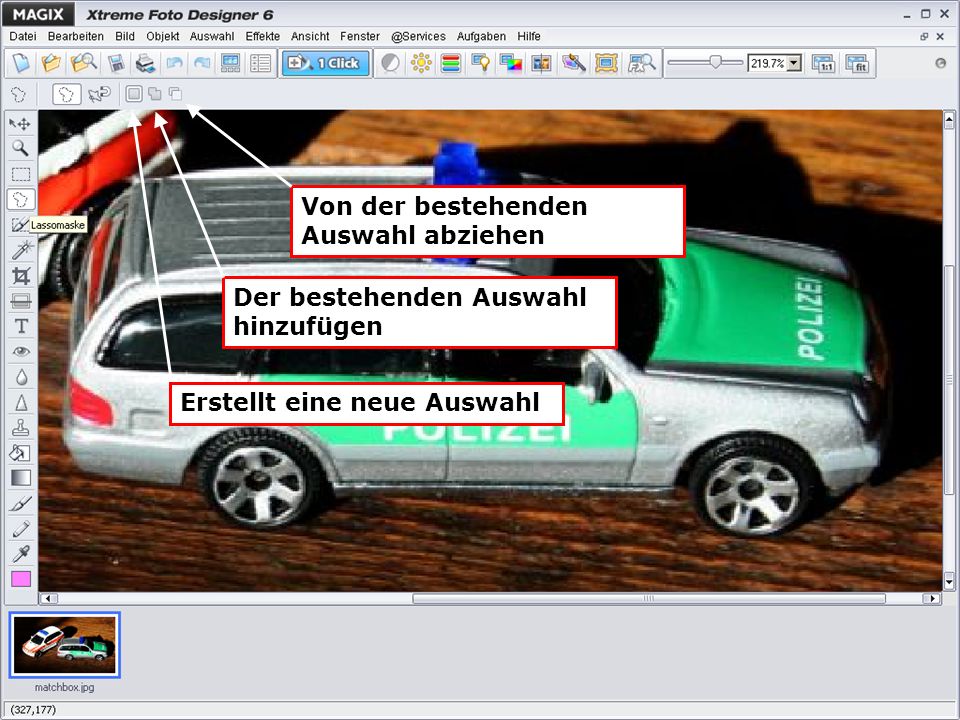Open the RGB color bars tool

(451, 63)
